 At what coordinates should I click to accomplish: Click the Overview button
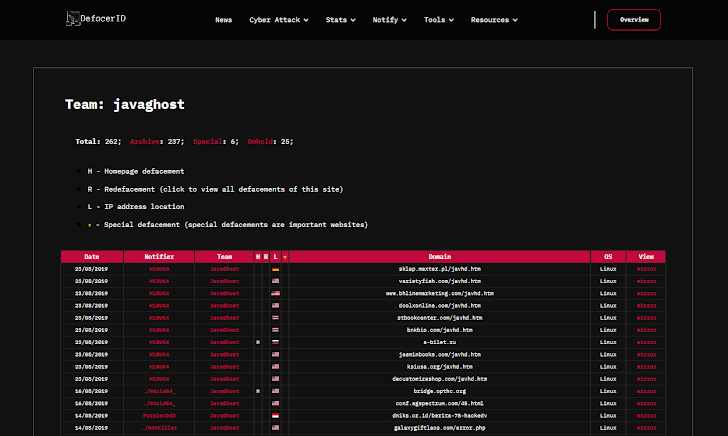click(x=634, y=20)
